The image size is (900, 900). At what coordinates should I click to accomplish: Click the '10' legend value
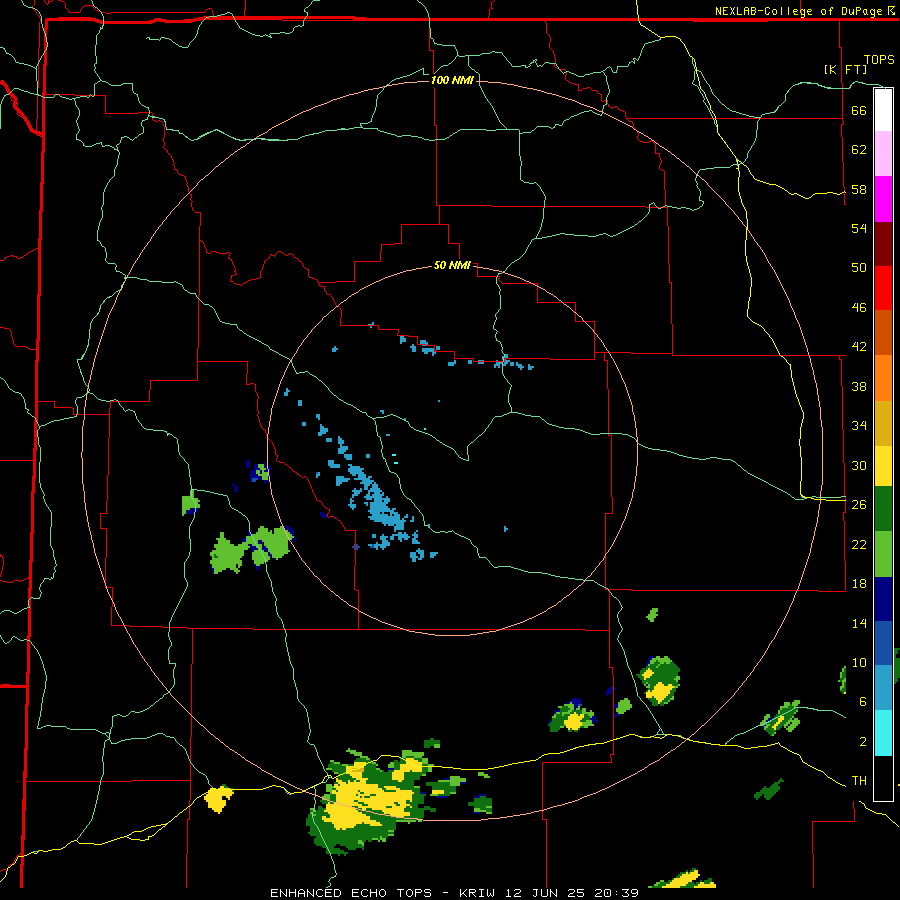pos(859,662)
